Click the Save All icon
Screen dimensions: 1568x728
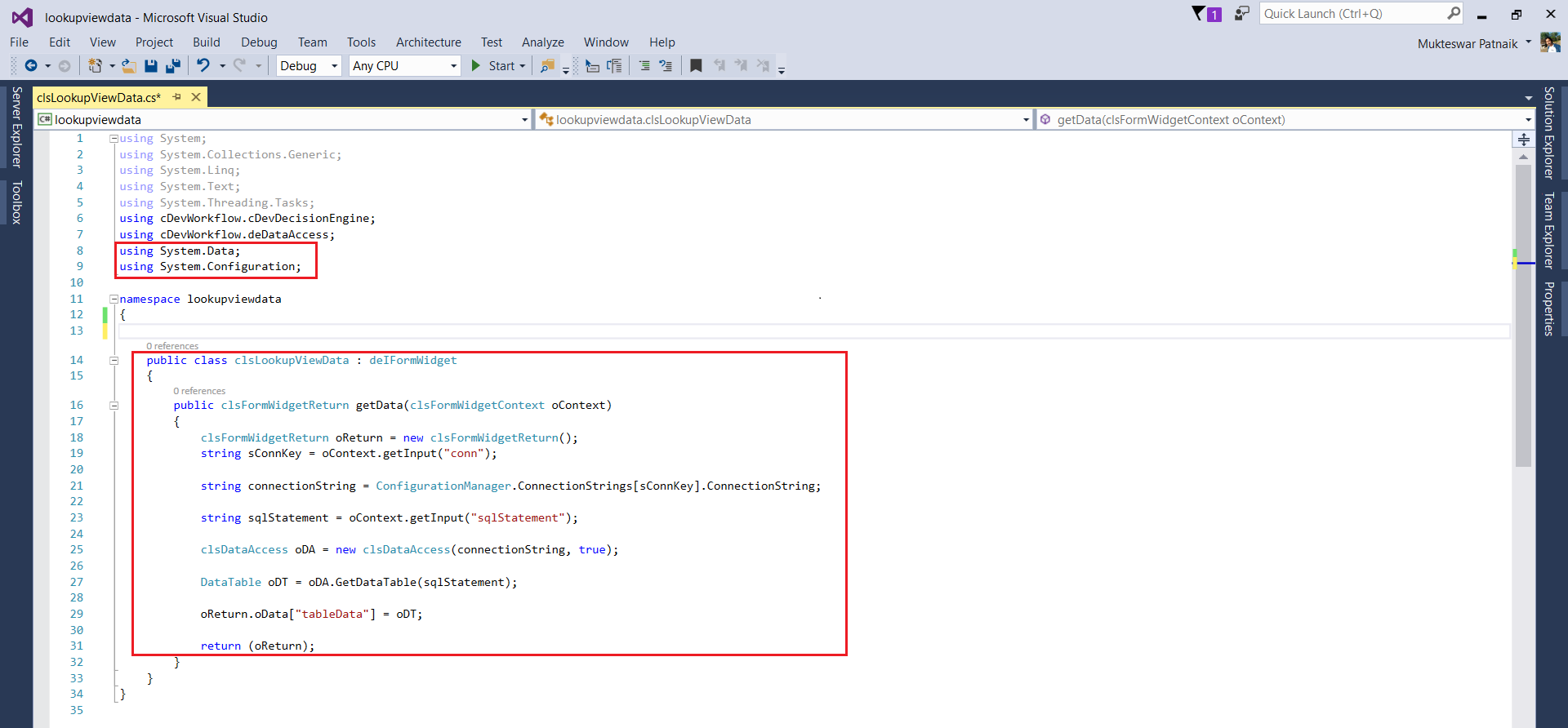click(x=173, y=66)
